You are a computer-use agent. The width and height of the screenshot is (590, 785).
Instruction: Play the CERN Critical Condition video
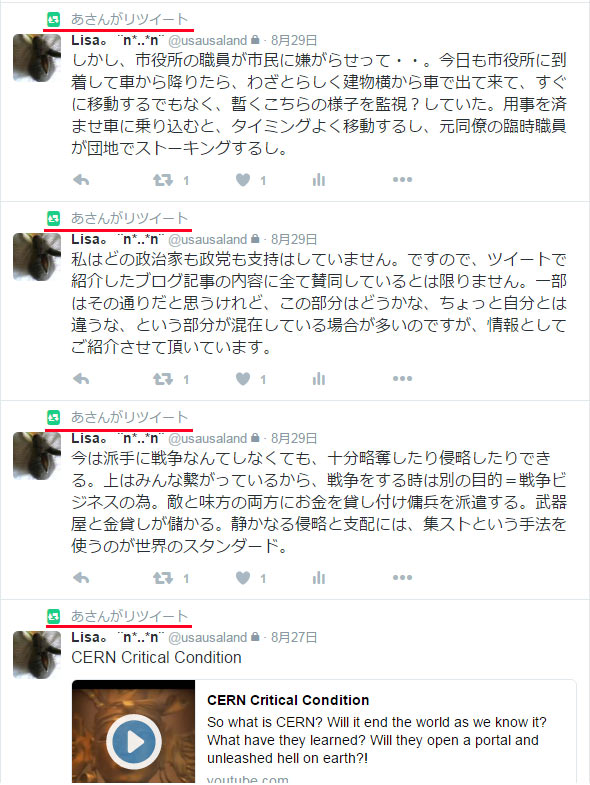[x=134, y=742]
